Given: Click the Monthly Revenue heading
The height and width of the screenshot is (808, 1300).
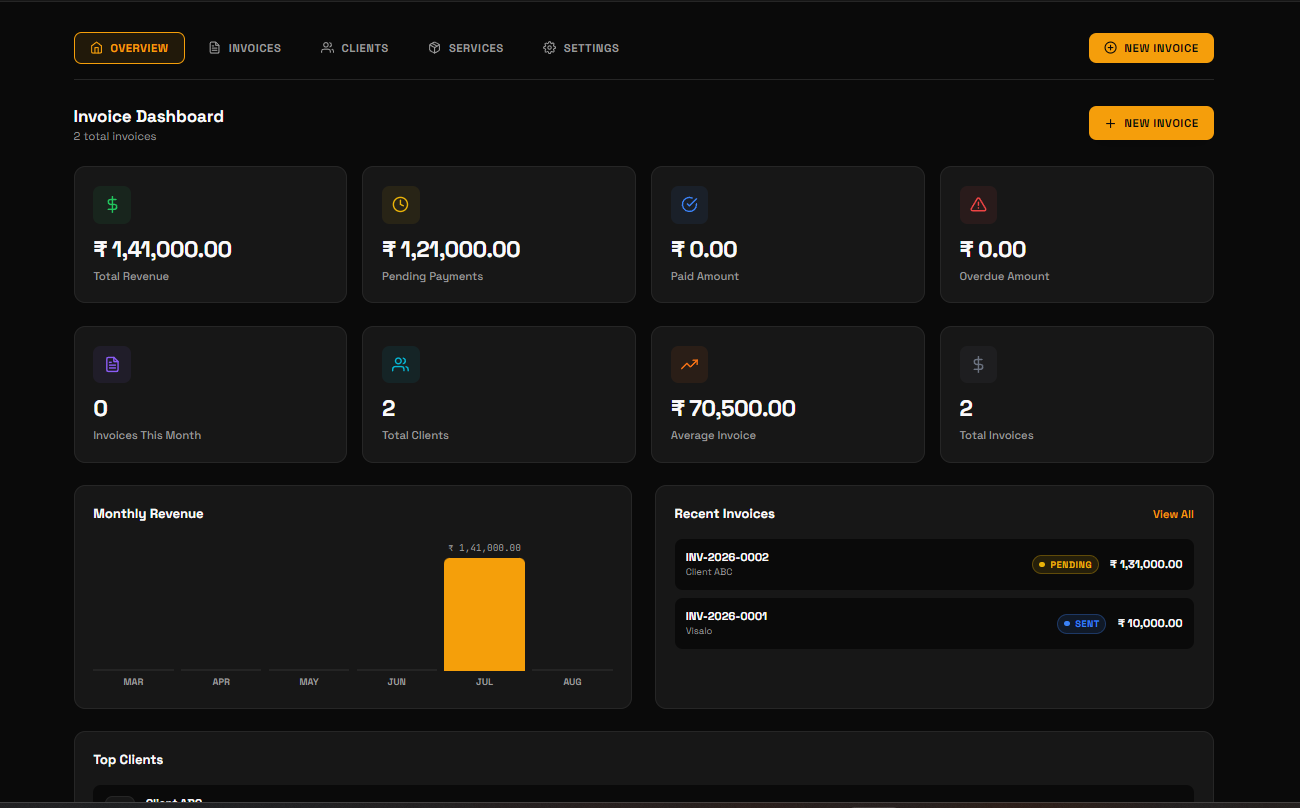Looking at the screenshot, I should [148, 514].
